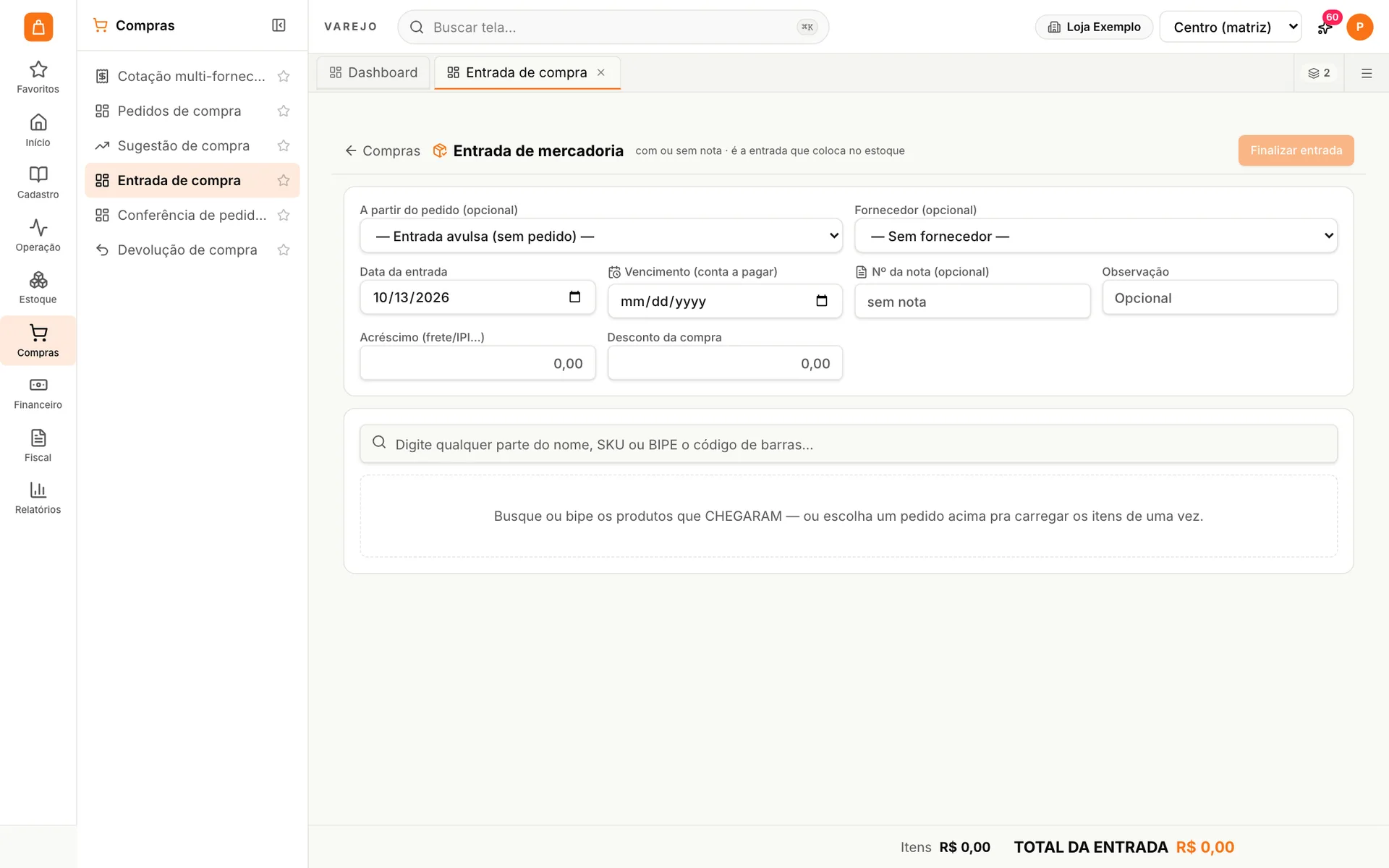This screenshot has width=1389, height=868.
Task: Click the Loja Exemplo store button
Action: tap(1094, 27)
